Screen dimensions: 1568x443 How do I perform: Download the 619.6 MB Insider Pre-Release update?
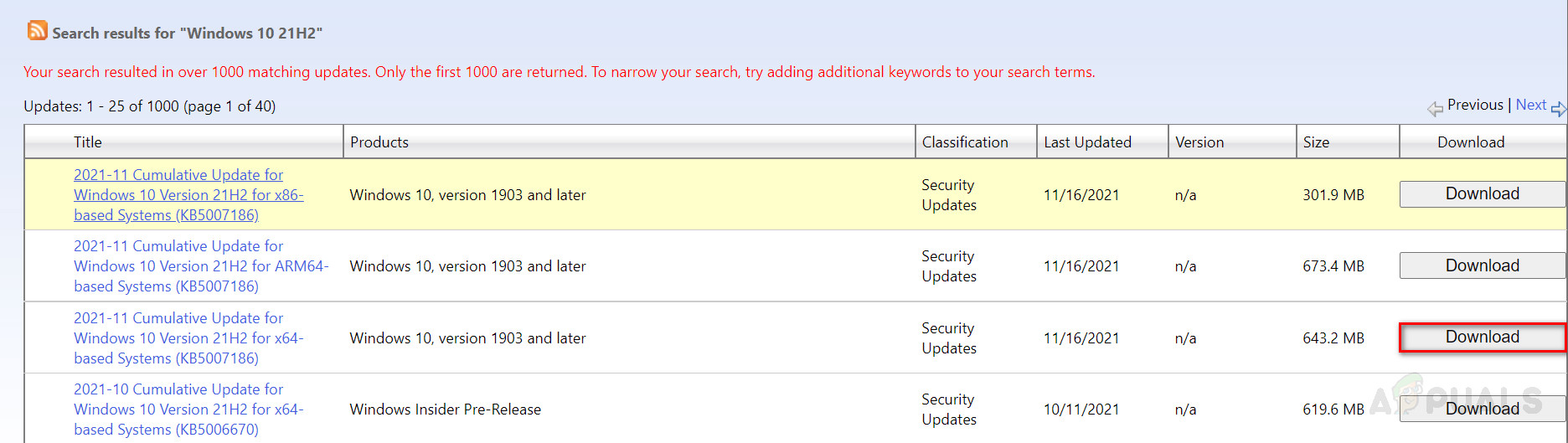click(1482, 409)
